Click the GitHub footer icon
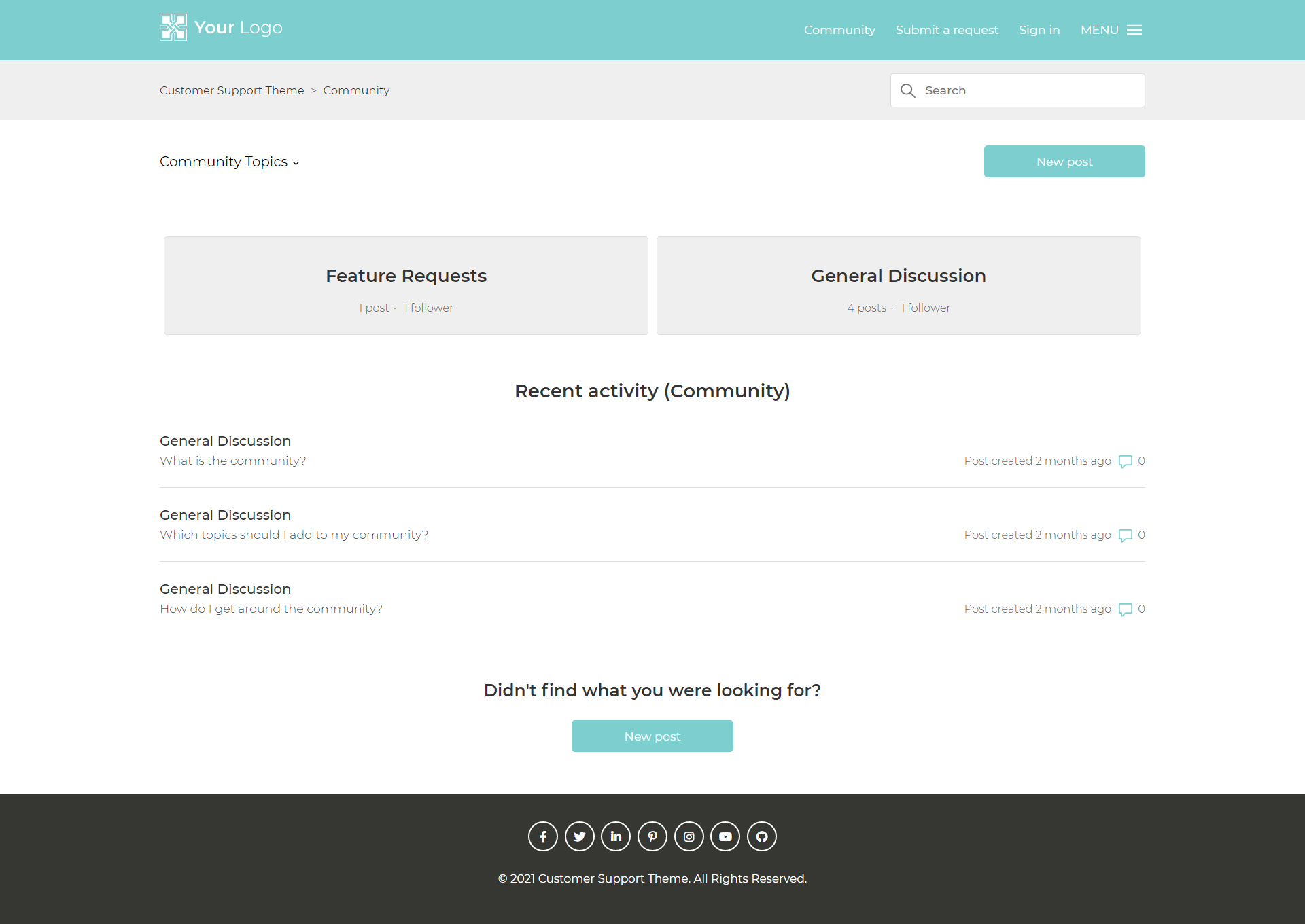 [x=762, y=836]
